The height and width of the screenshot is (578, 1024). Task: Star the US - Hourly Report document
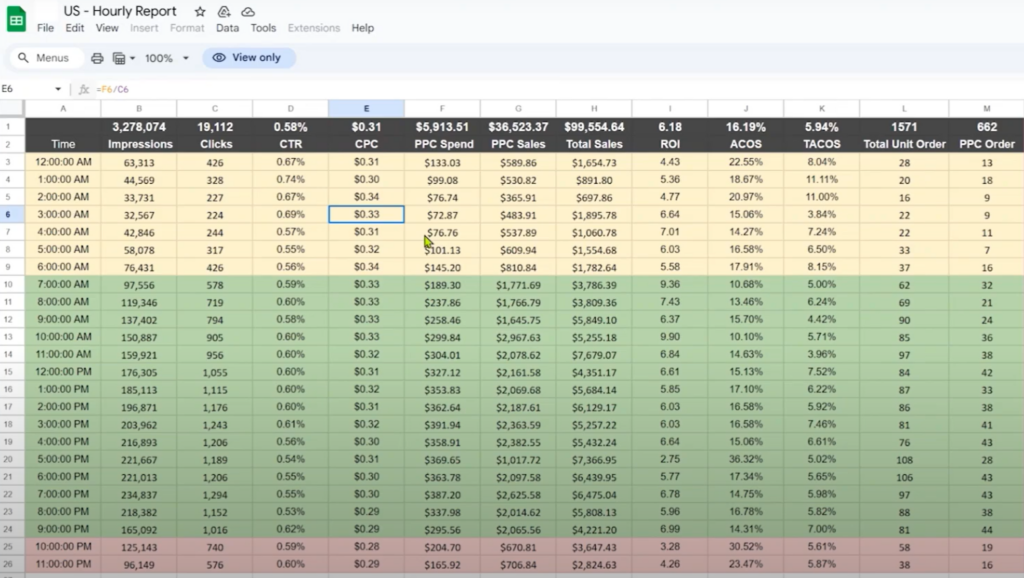tap(200, 11)
